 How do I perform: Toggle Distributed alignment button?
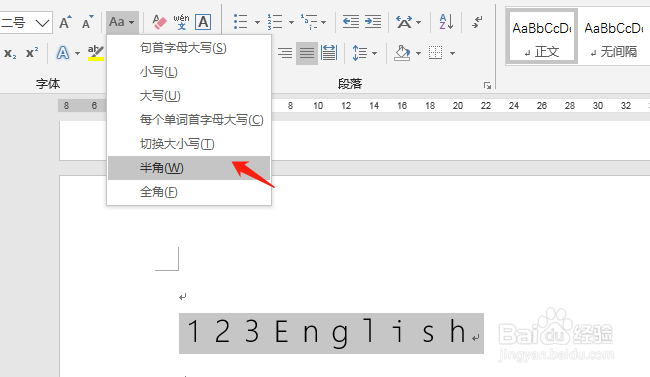pyautogui.click(x=329, y=53)
